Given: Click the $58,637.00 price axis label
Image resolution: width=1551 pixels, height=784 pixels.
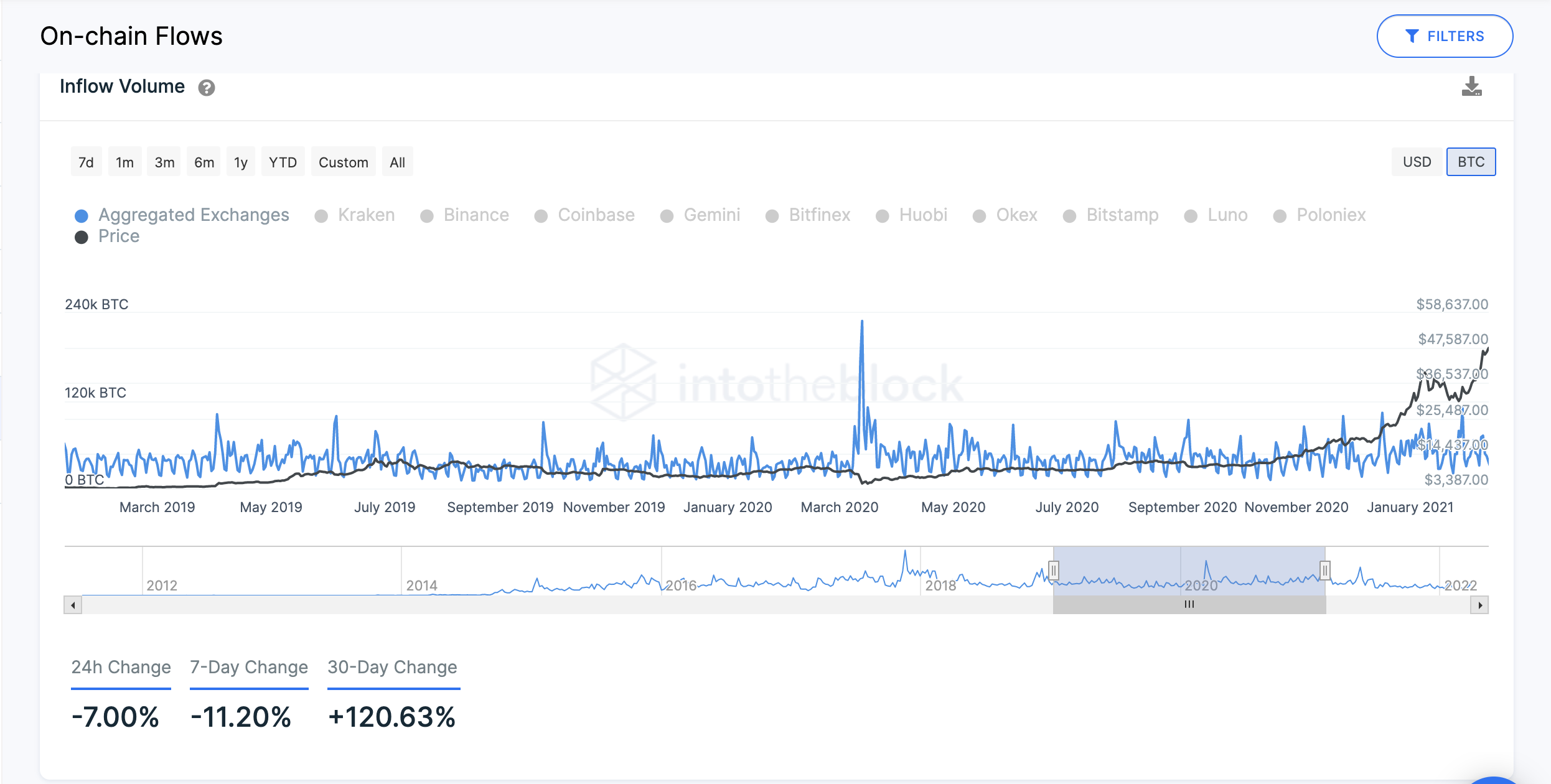Looking at the screenshot, I should point(1453,304).
